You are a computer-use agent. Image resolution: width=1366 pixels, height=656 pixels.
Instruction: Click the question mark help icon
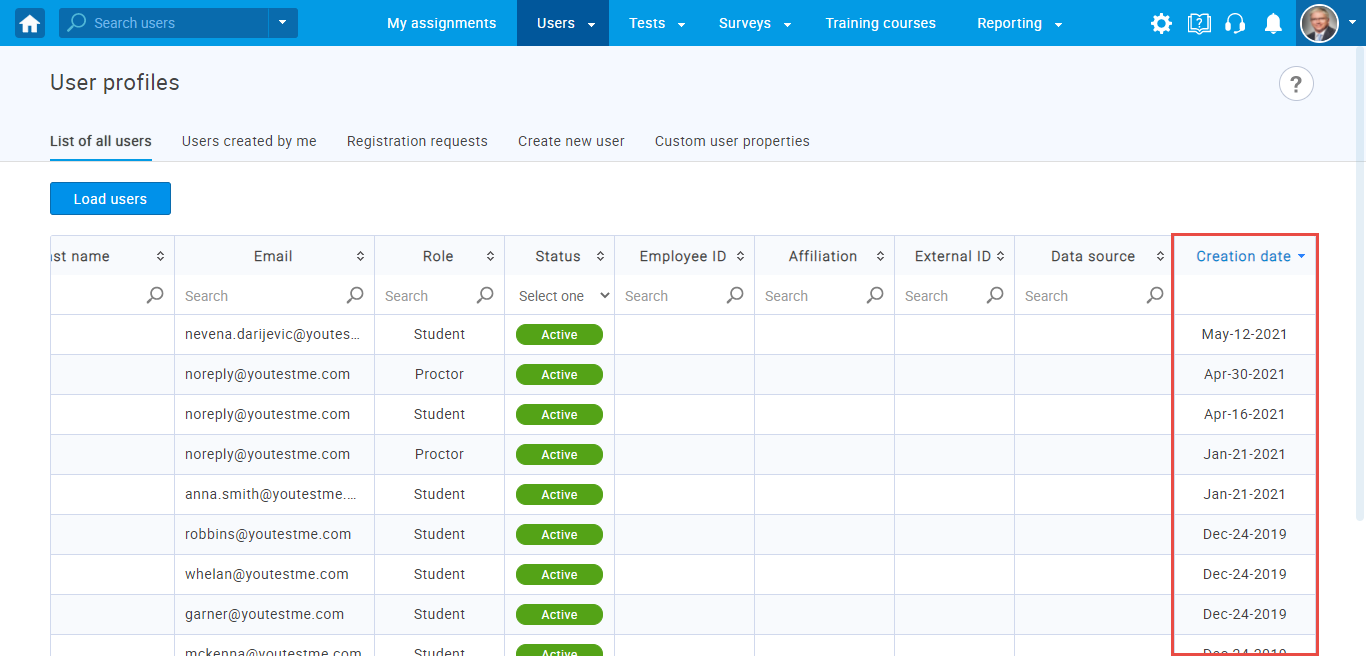point(1296,84)
